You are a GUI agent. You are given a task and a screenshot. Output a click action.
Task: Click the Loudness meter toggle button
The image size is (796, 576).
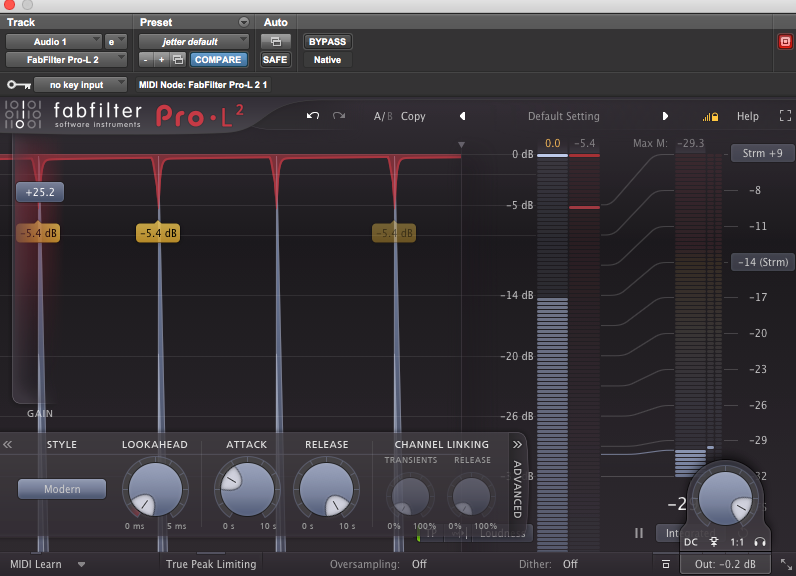coord(502,533)
